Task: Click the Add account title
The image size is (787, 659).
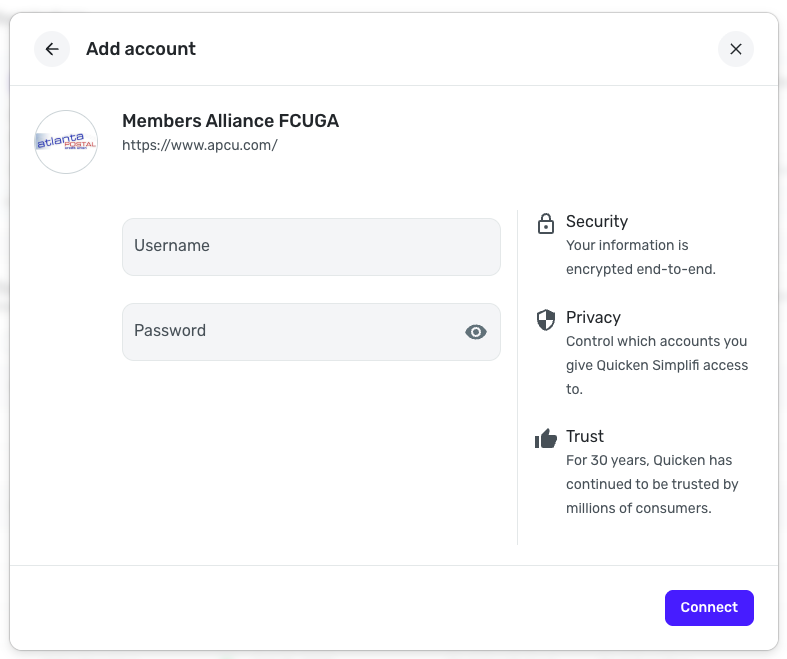Action: coord(141,49)
